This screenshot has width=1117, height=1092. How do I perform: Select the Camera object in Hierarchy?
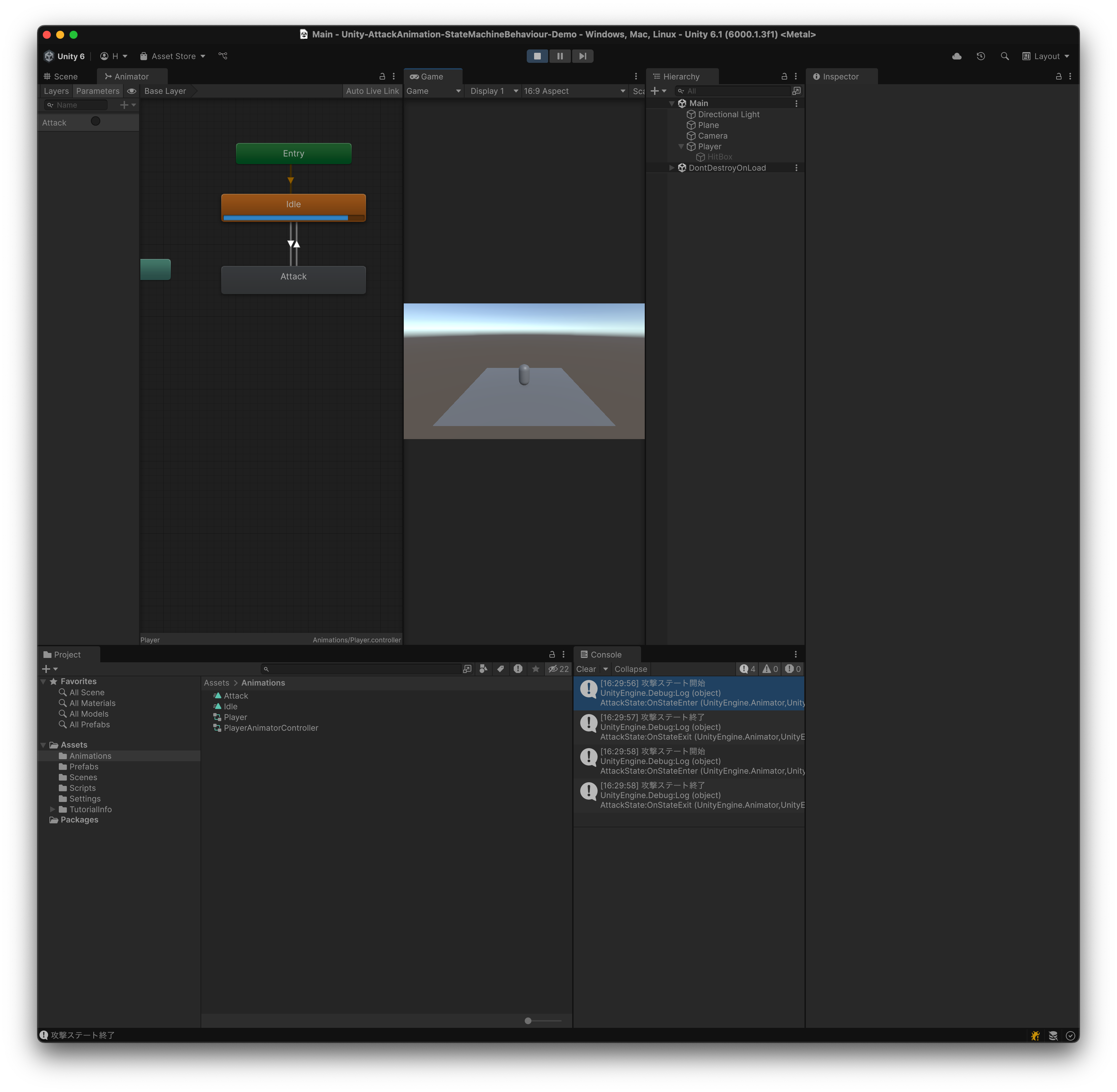pos(712,136)
